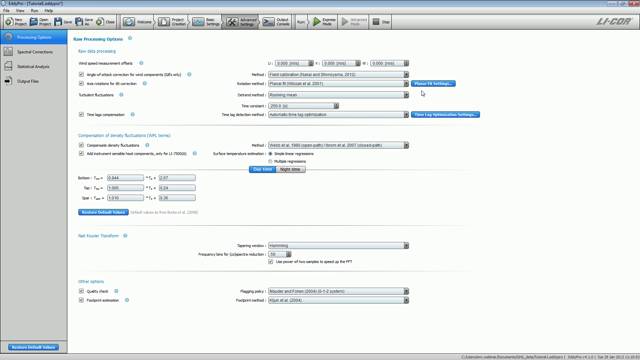Click Restore Default Values under regression coefficients
The height and width of the screenshot is (360, 640).
(x=103, y=212)
